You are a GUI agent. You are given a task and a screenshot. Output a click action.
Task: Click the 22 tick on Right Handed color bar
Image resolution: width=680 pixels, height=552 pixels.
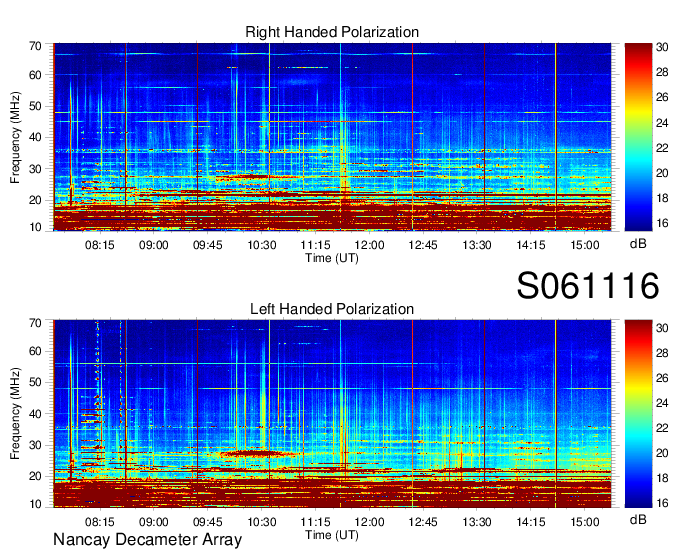tap(662, 148)
